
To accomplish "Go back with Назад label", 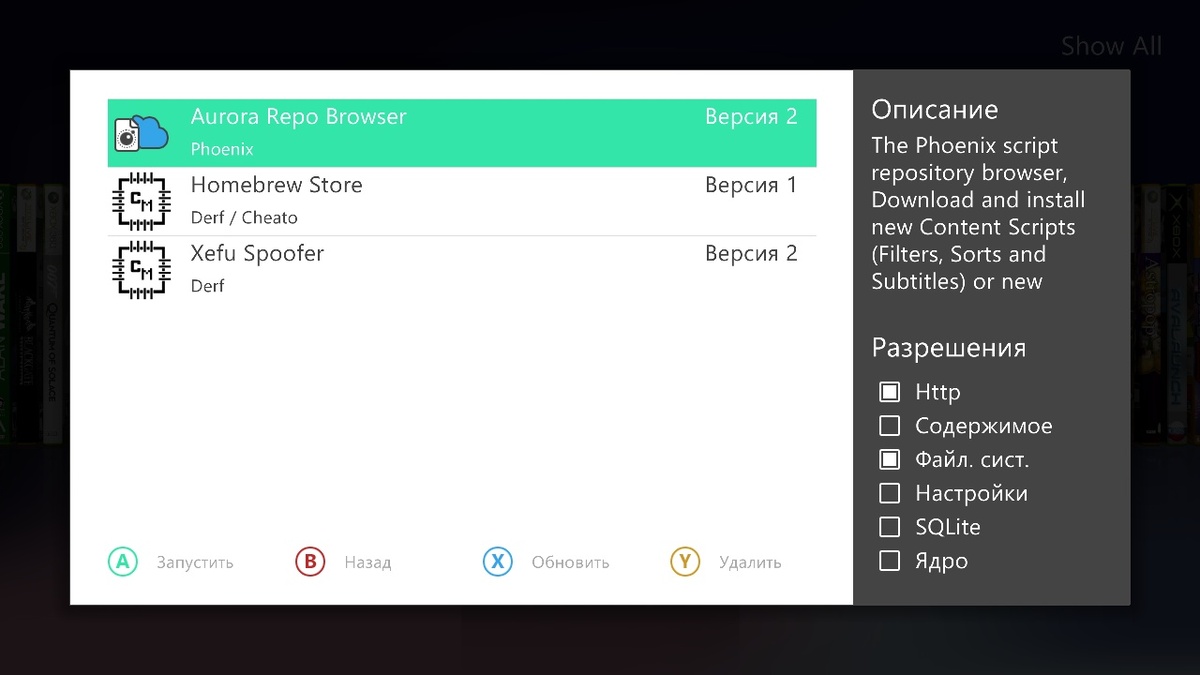I will coord(368,562).
